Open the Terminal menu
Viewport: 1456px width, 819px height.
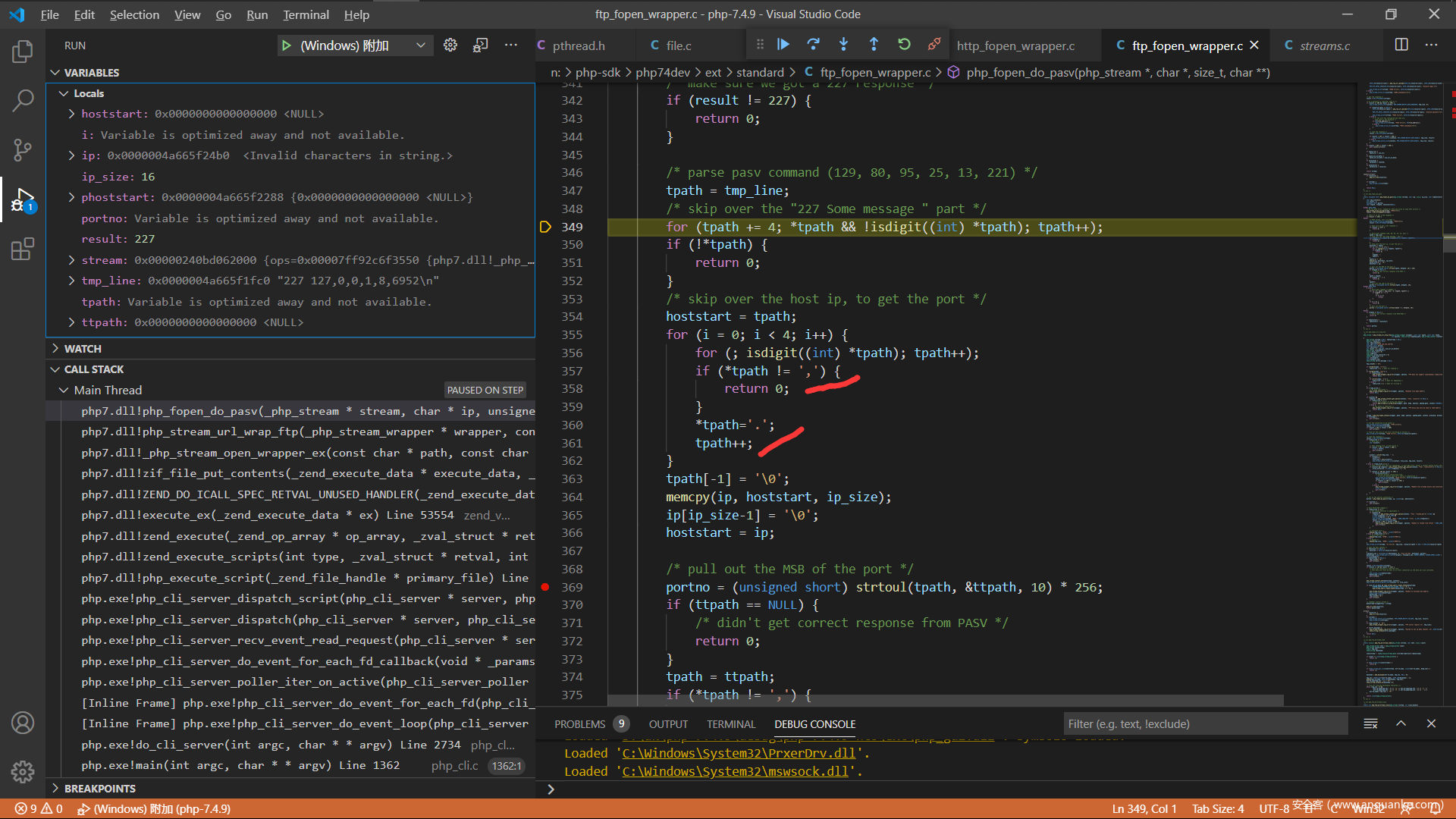tap(306, 14)
